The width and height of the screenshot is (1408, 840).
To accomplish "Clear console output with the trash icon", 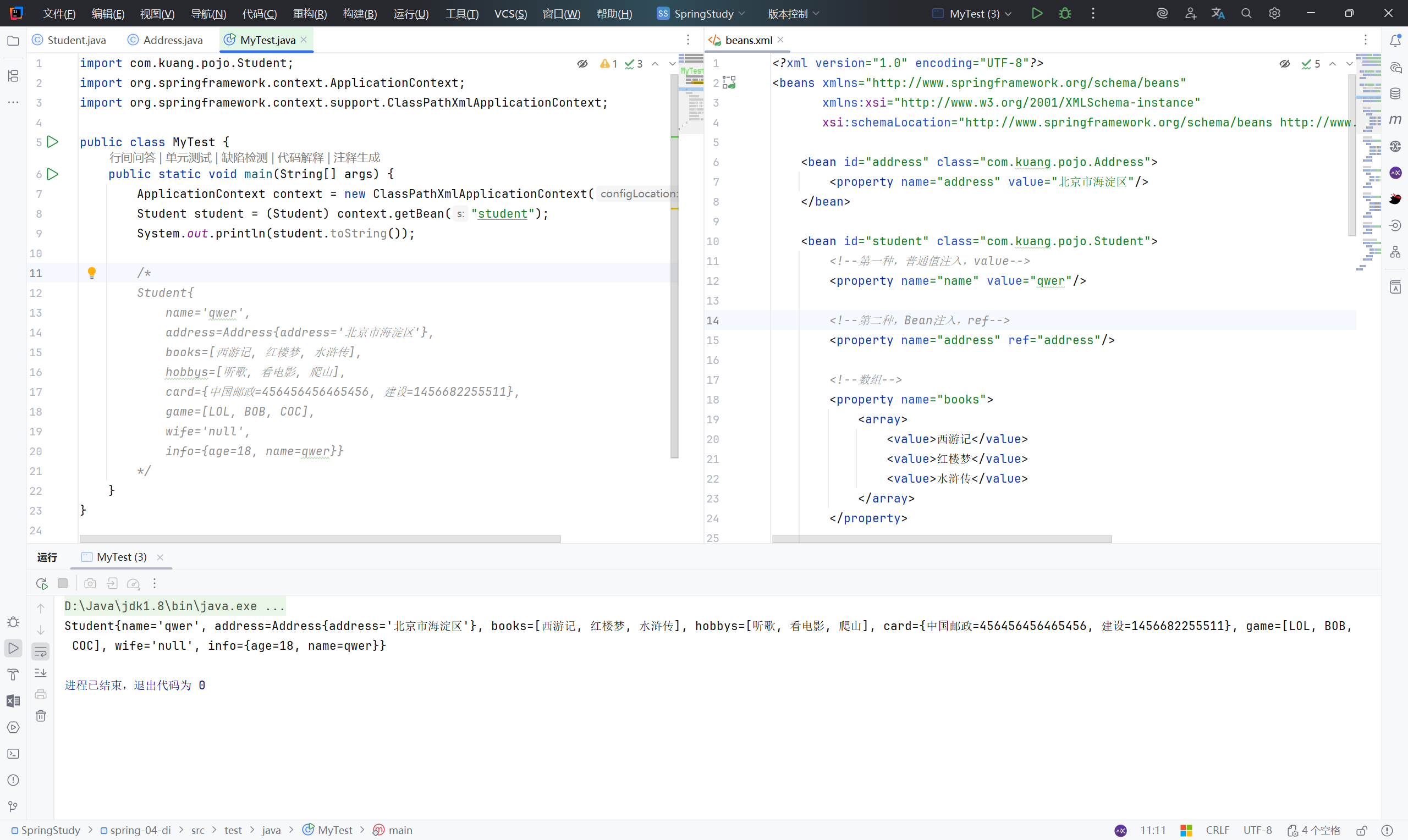I will point(41,716).
